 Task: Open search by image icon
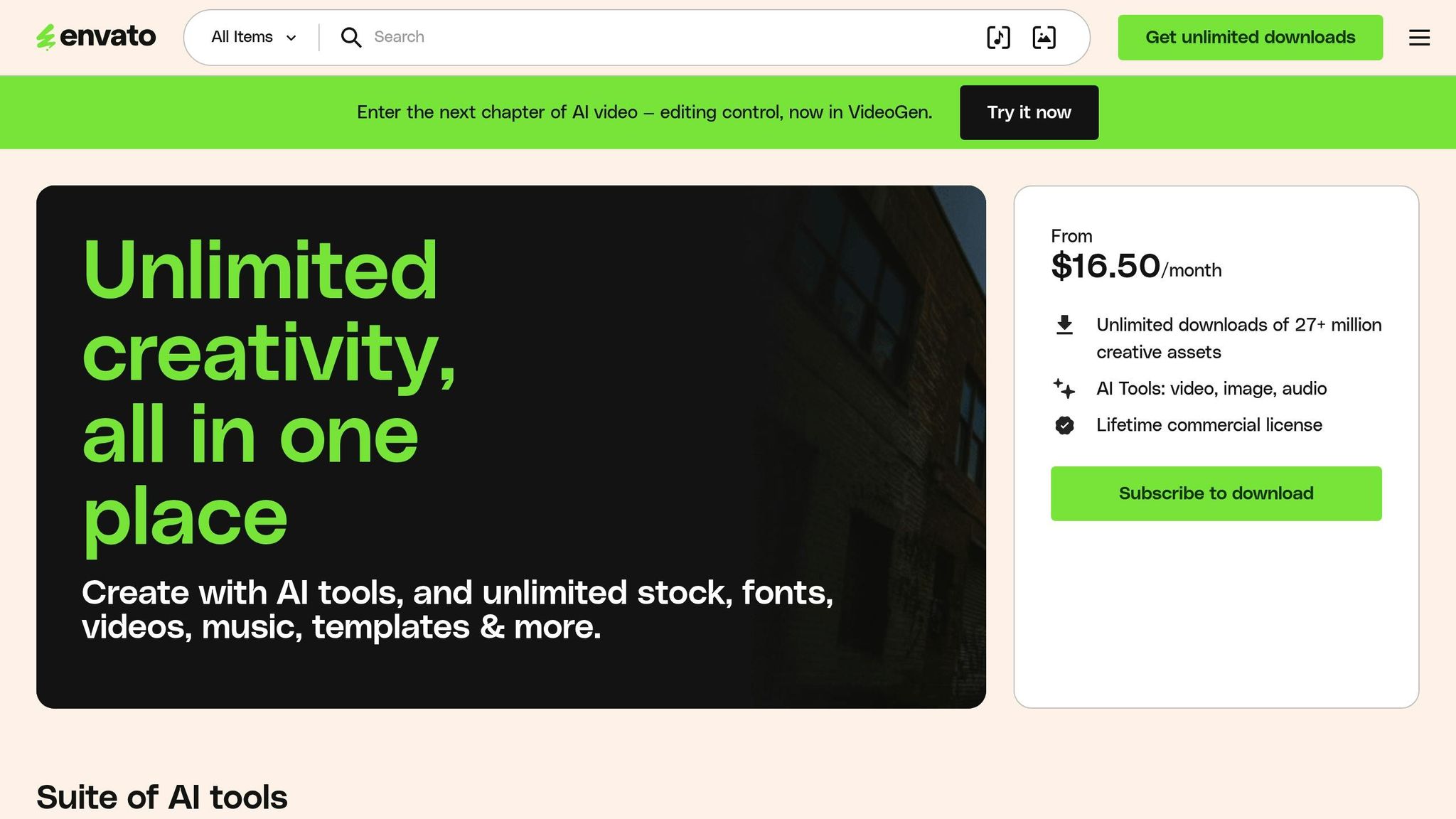(x=1044, y=37)
